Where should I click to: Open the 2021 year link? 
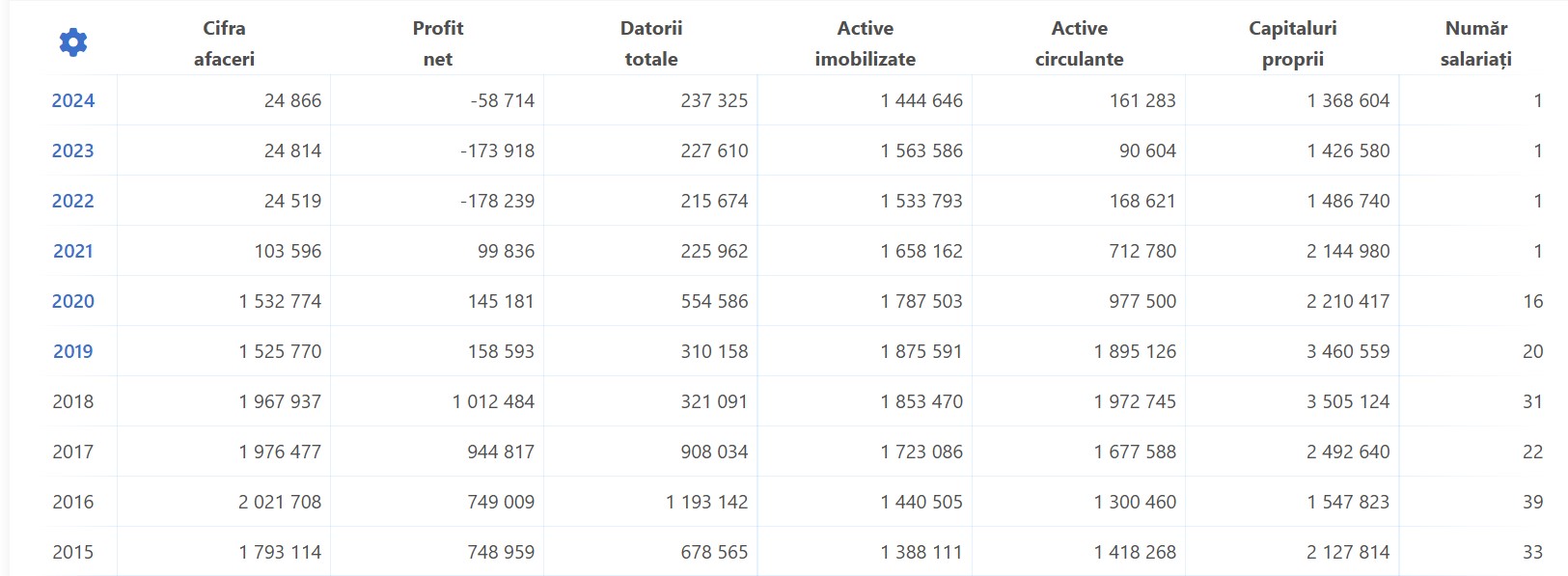(x=73, y=251)
